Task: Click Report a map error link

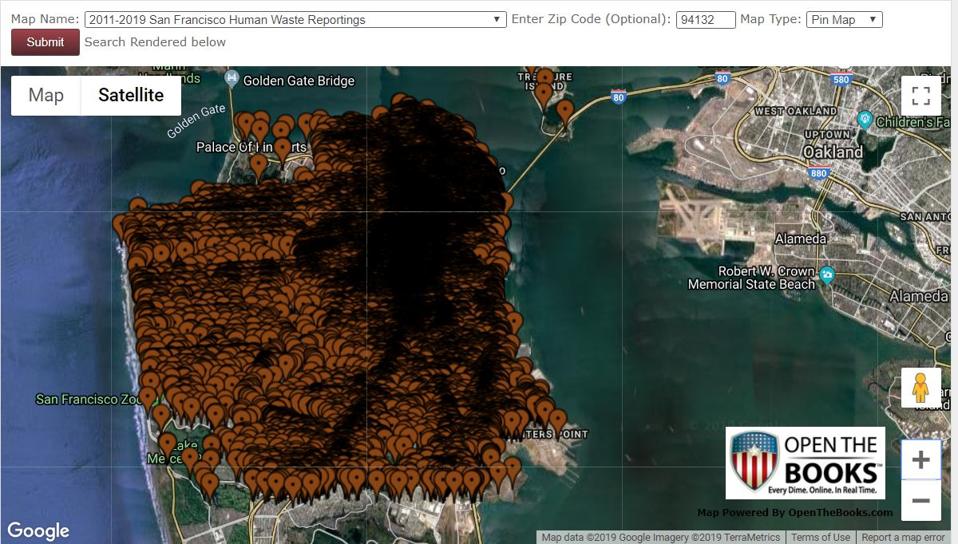Action: [903, 537]
